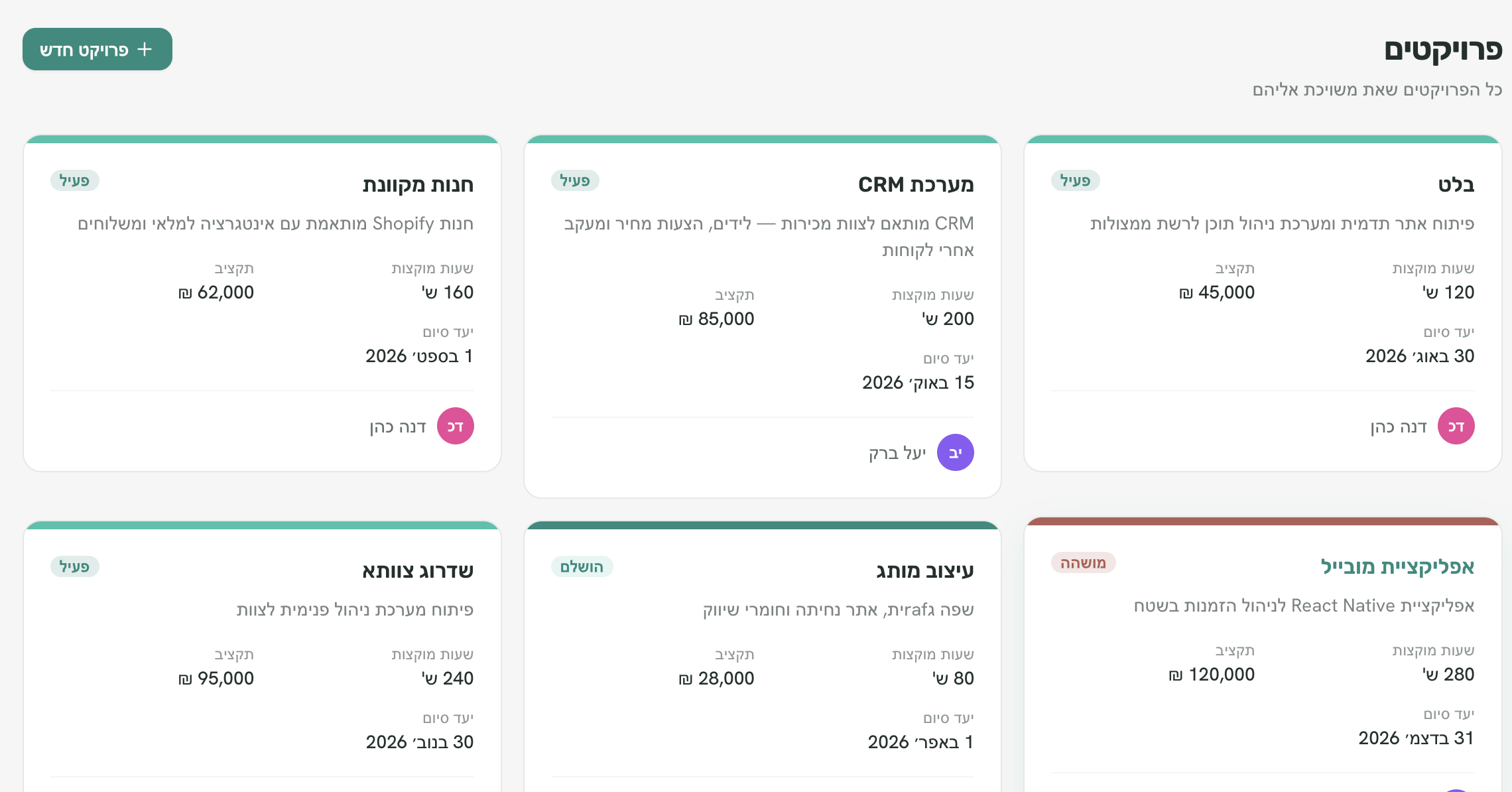The width and height of the screenshot is (1512, 792).
Task: Click the allocated hours value '80 ש''
Action: click(953, 679)
